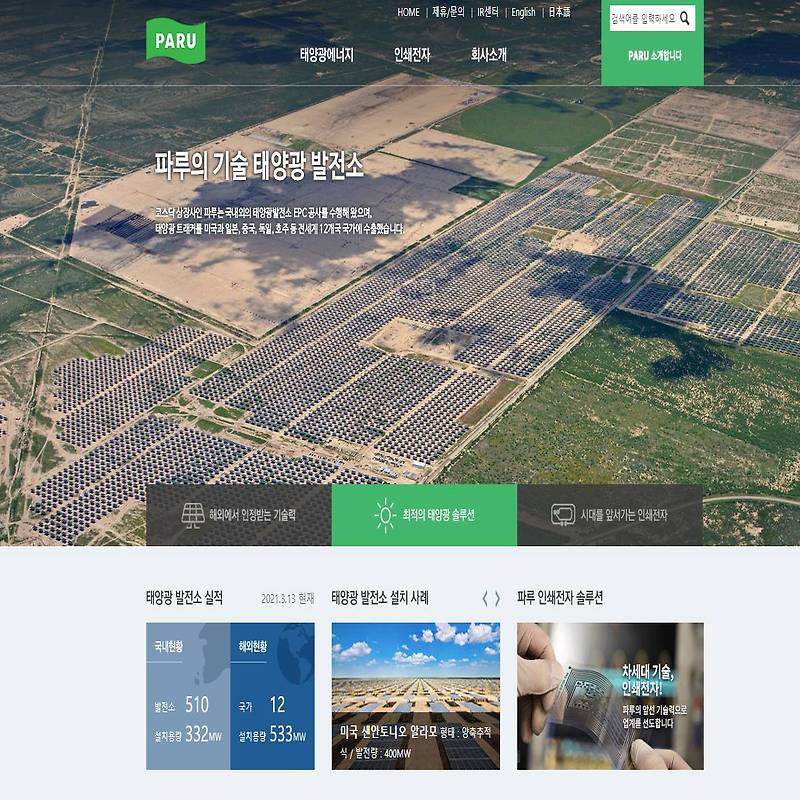Click the overseas country count 12
800x800 pixels.
pos(278,705)
